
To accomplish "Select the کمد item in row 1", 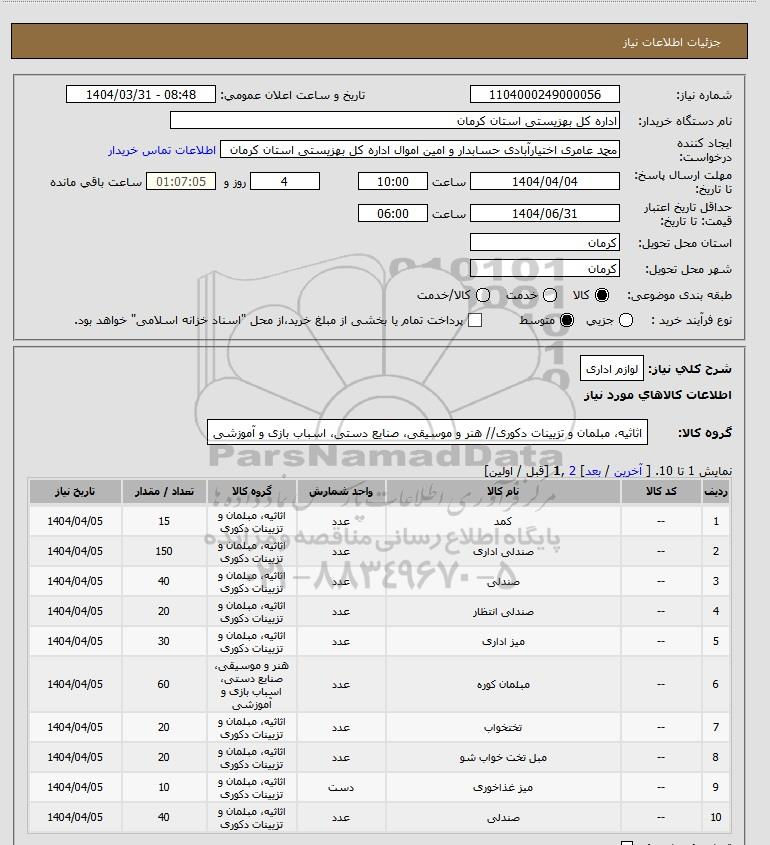I will [503, 521].
